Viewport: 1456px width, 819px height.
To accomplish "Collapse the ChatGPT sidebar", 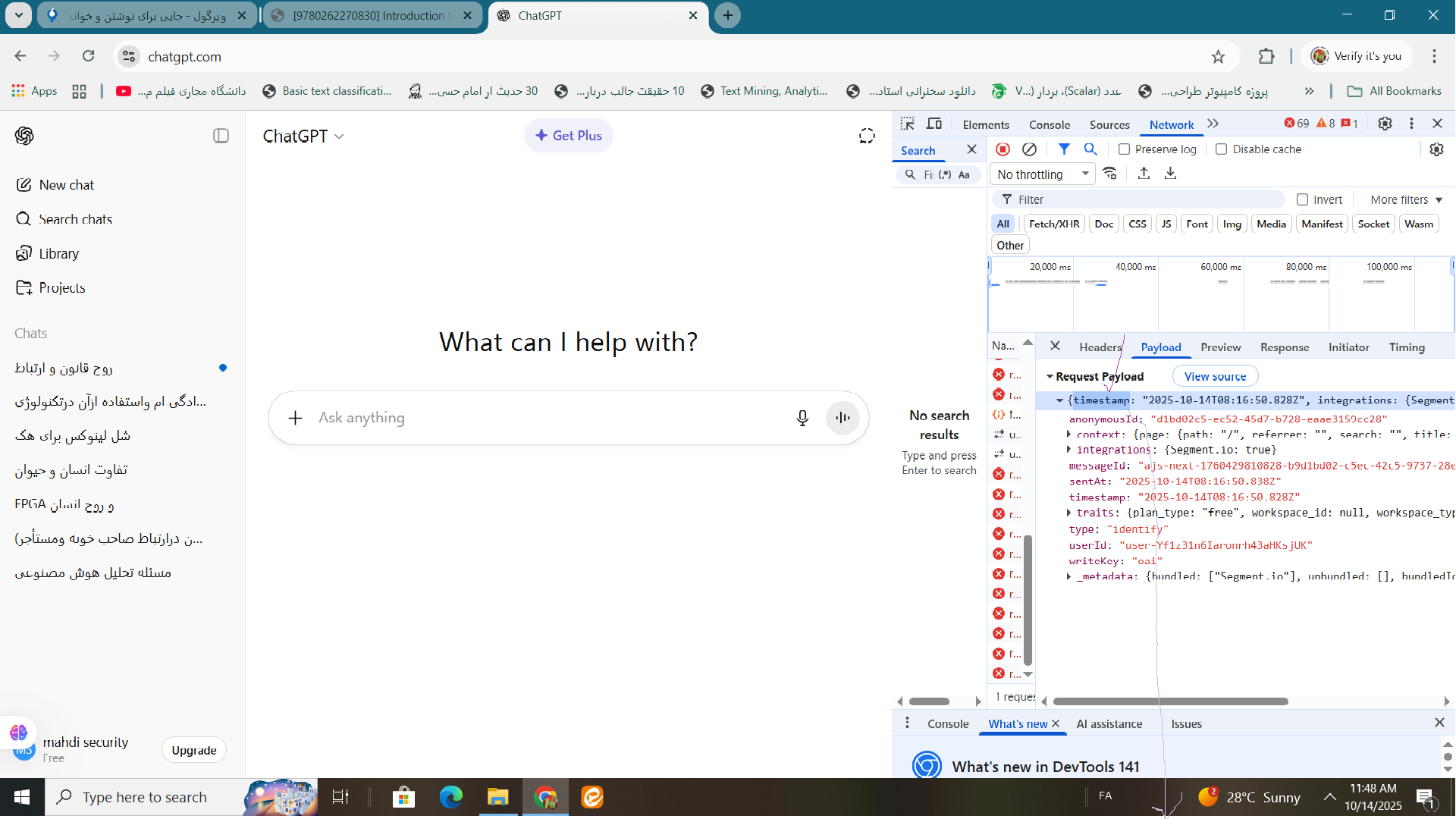I will pos(221,136).
